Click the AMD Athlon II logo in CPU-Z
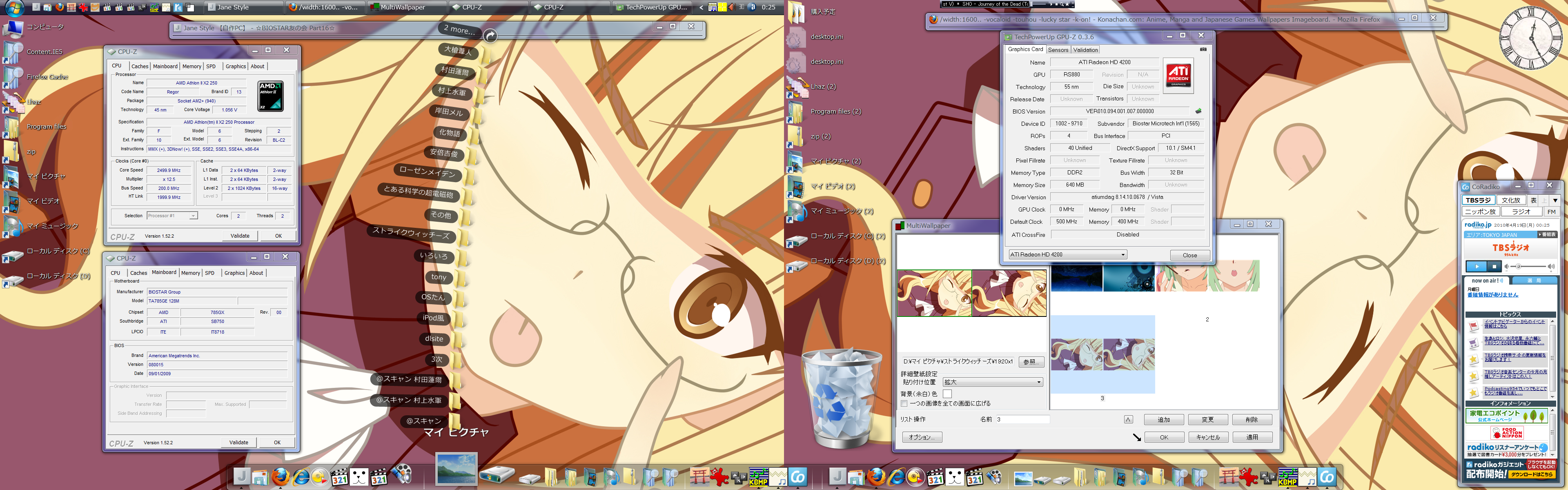Viewport: 1568px width, 490px height. pyautogui.click(x=270, y=96)
